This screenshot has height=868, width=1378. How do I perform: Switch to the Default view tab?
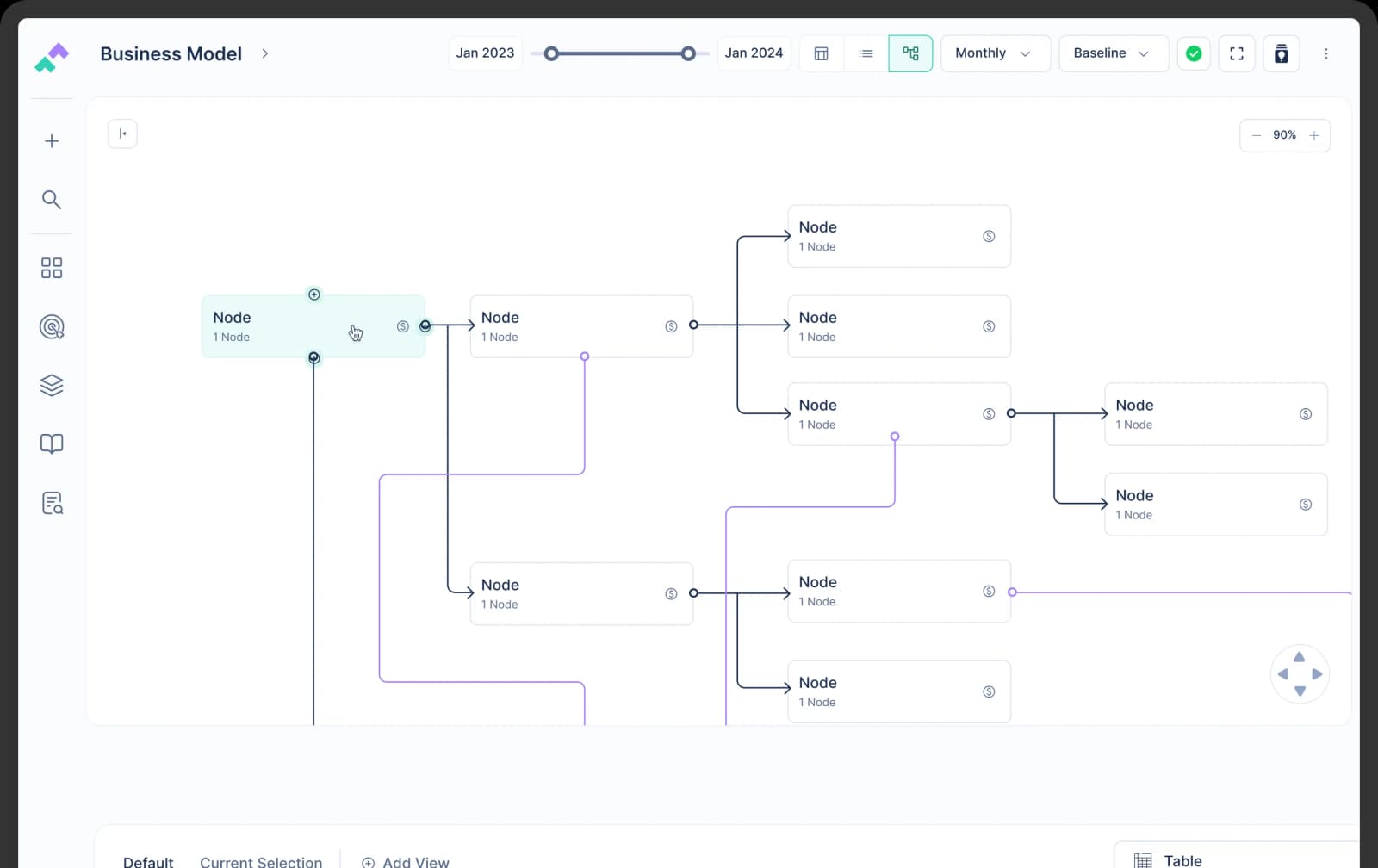pyautogui.click(x=148, y=861)
